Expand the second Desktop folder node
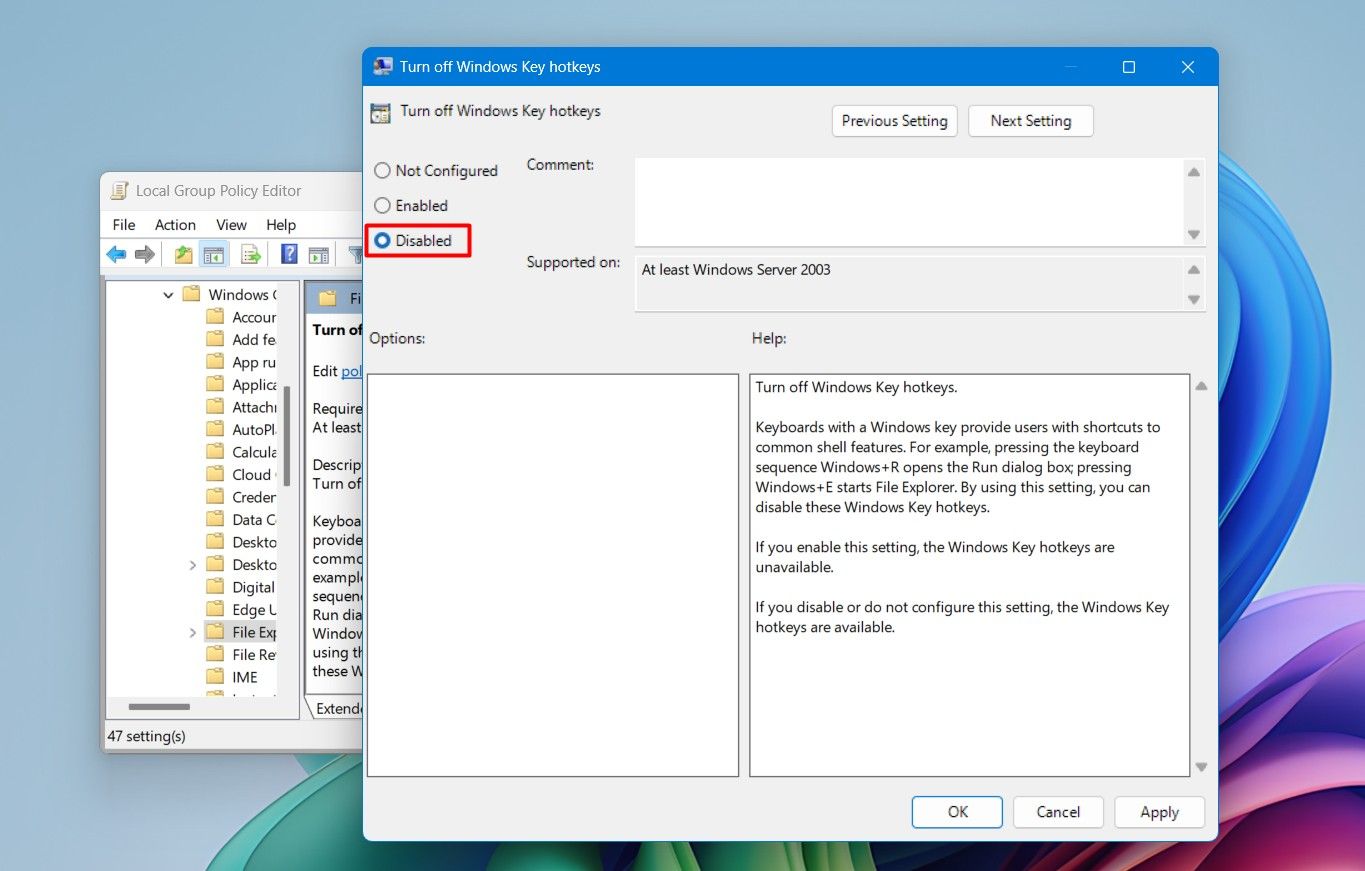The image size is (1365, 871). (192, 565)
